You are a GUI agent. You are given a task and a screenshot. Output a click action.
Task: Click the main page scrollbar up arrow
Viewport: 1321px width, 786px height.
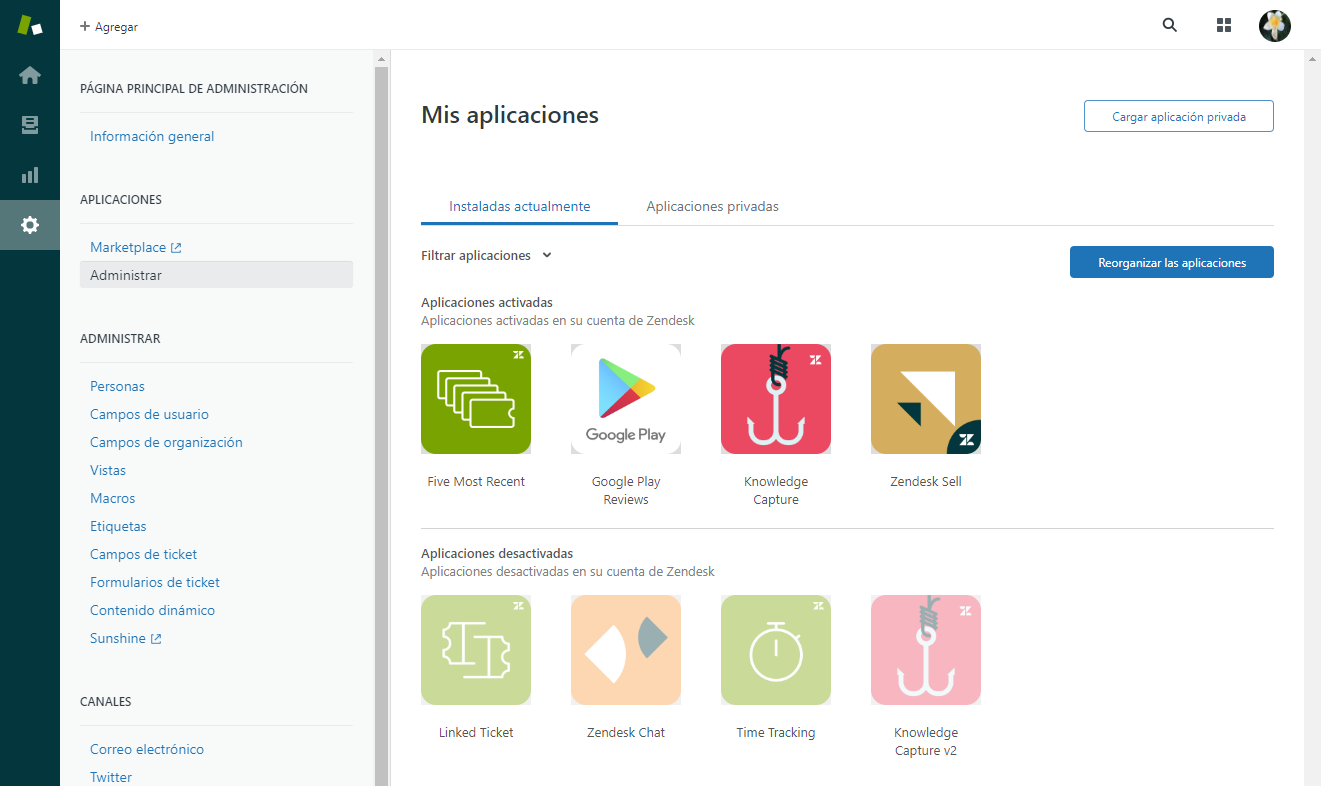(x=1312, y=58)
